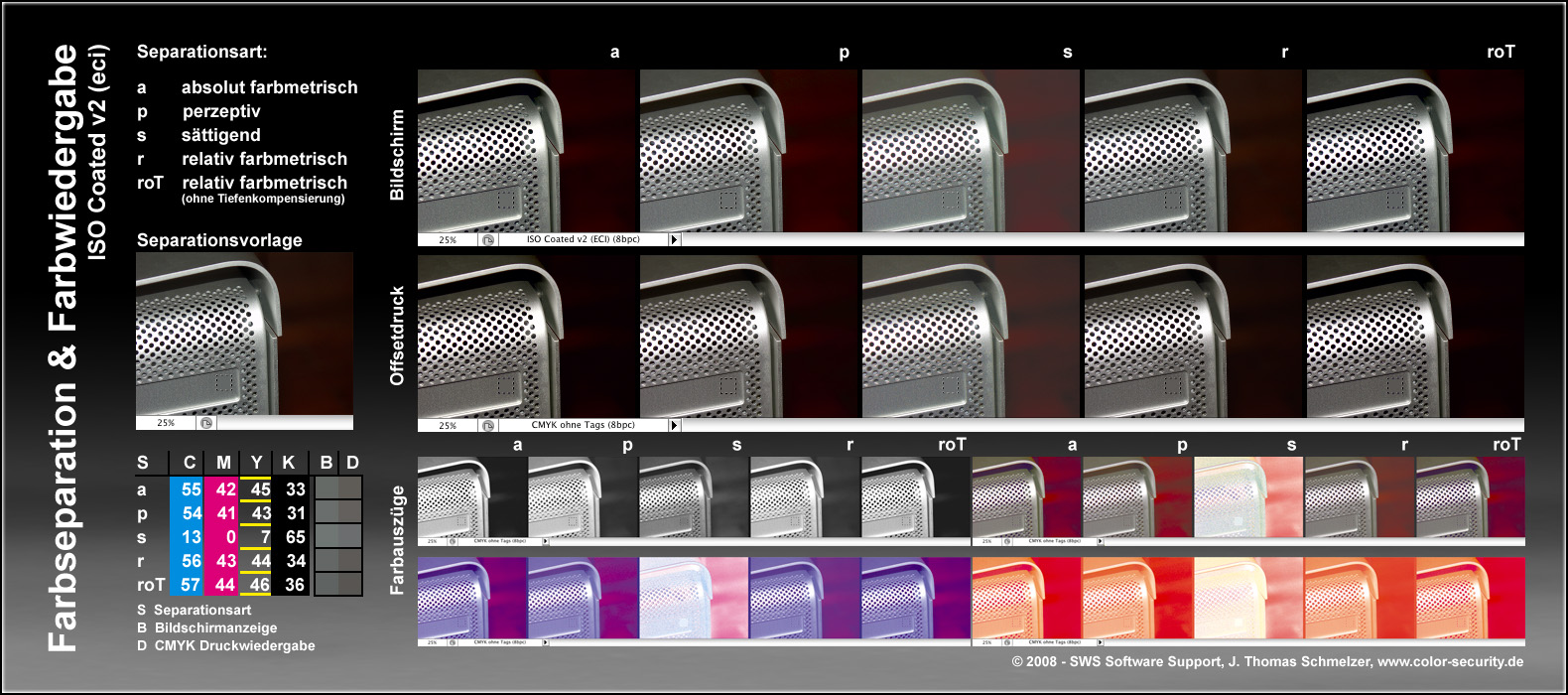This screenshot has width=1568, height=695.
Task: Click status icon under the grayscale Farbauszüge strip
Action: click(453, 542)
